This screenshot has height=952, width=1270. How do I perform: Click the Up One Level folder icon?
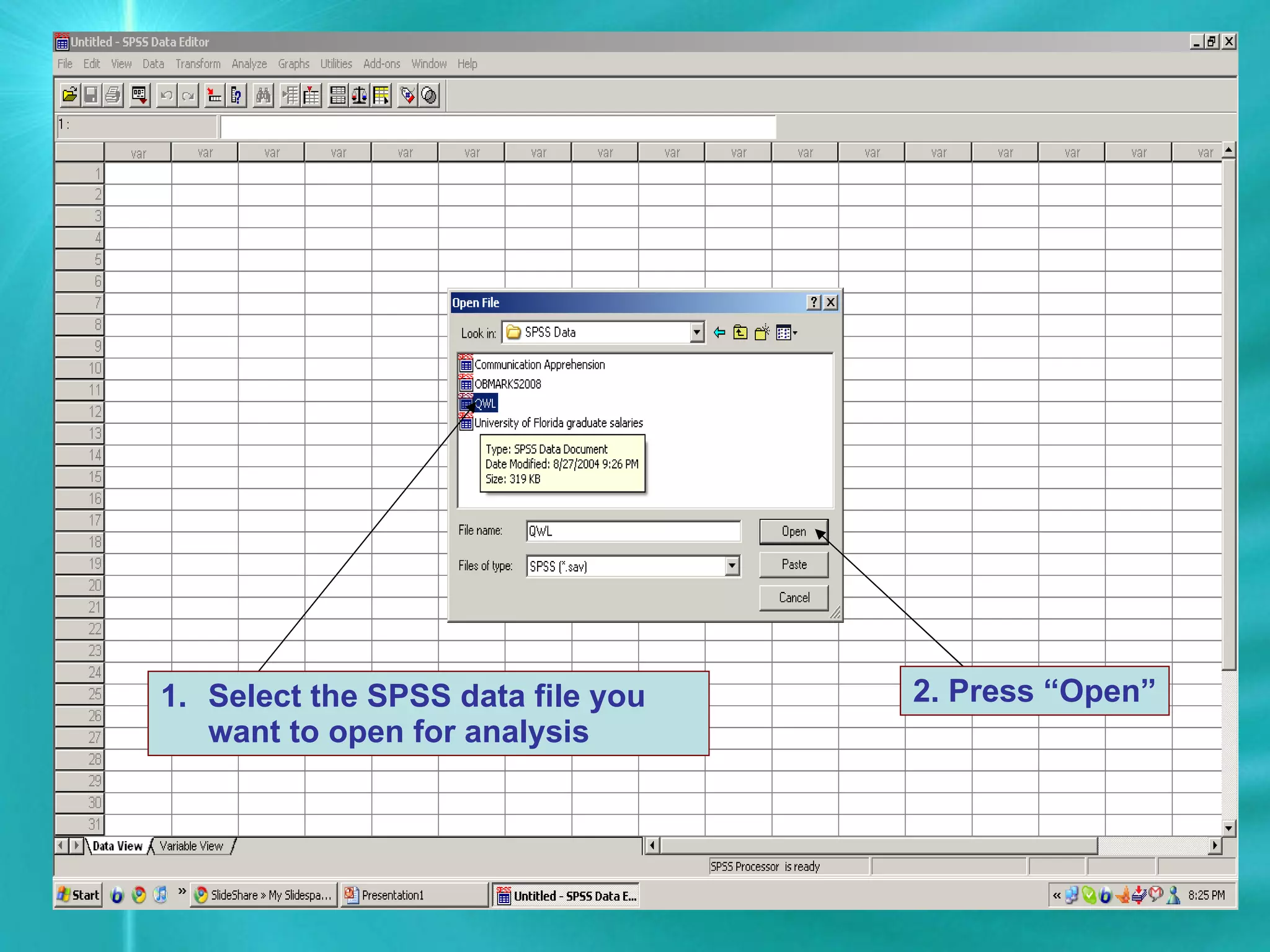740,333
